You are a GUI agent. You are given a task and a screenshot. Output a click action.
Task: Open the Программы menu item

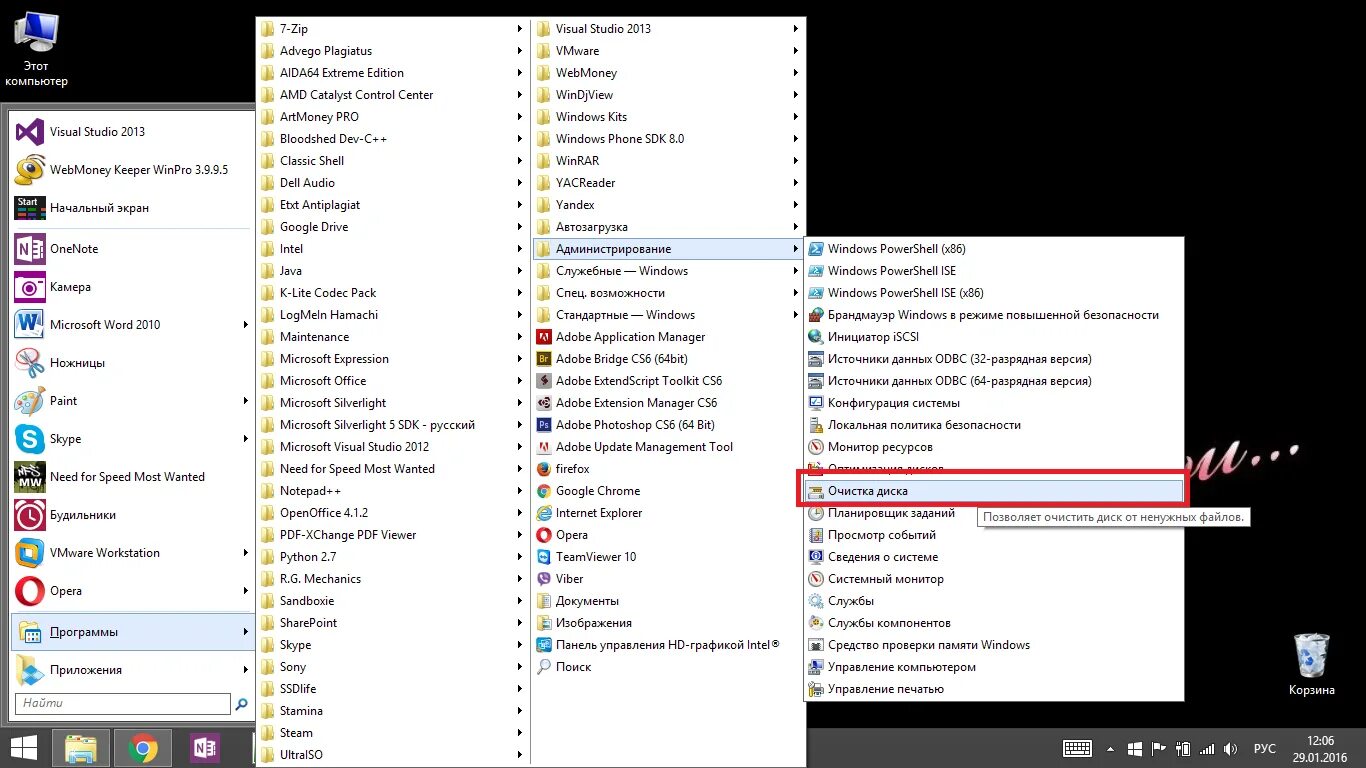132,632
